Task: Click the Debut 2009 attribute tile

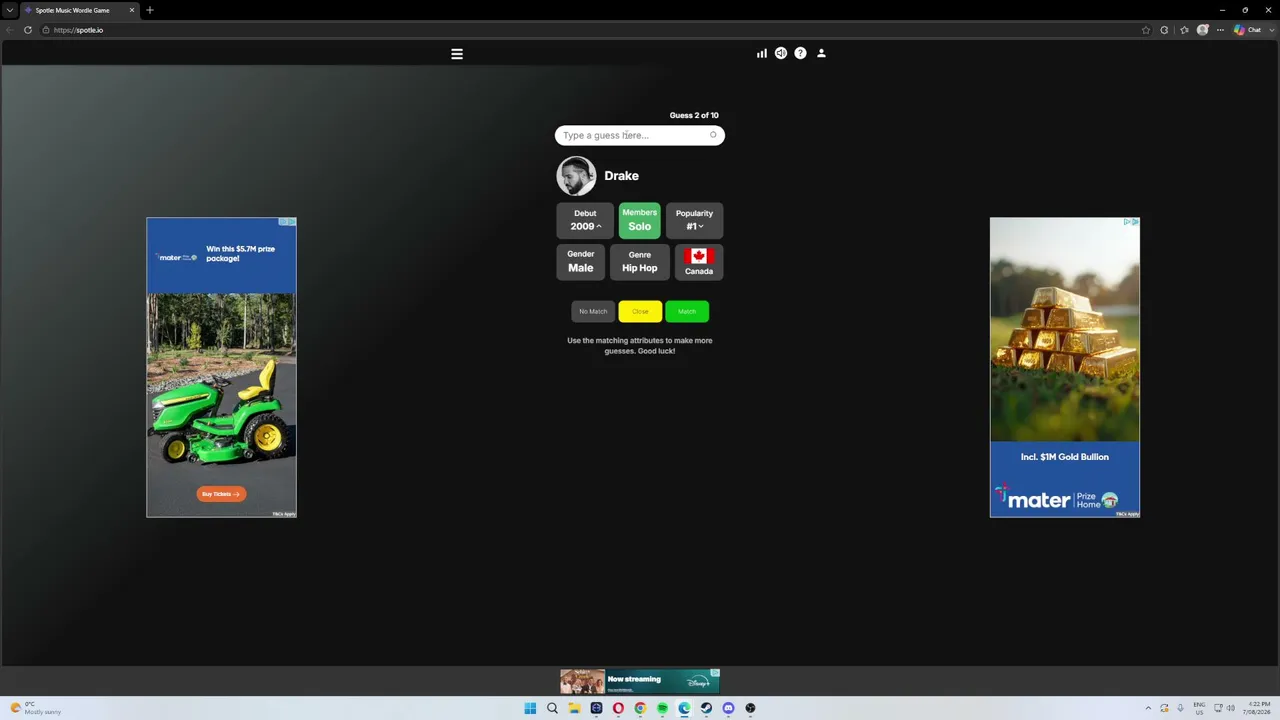Action: [585, 220]
